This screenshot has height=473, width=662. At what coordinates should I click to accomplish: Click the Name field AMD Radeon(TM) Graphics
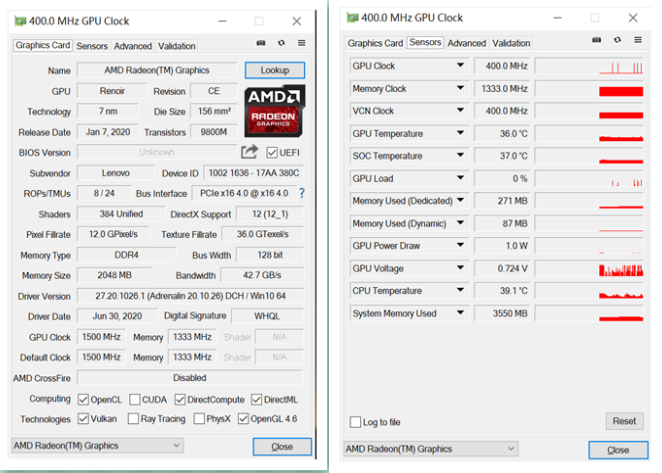click(x=157, y=70)
